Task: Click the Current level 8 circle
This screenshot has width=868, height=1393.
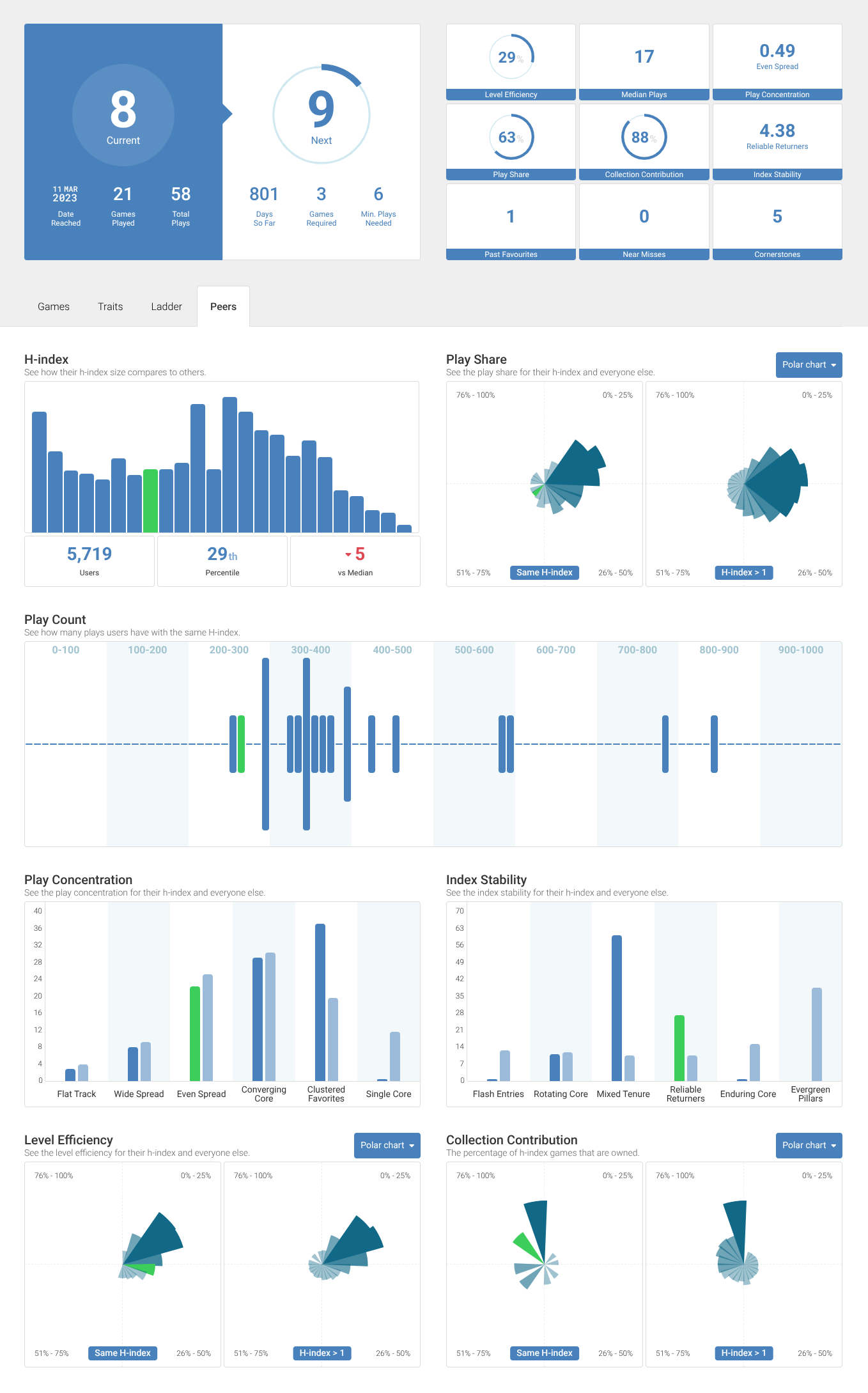Action: click(123, 115)
